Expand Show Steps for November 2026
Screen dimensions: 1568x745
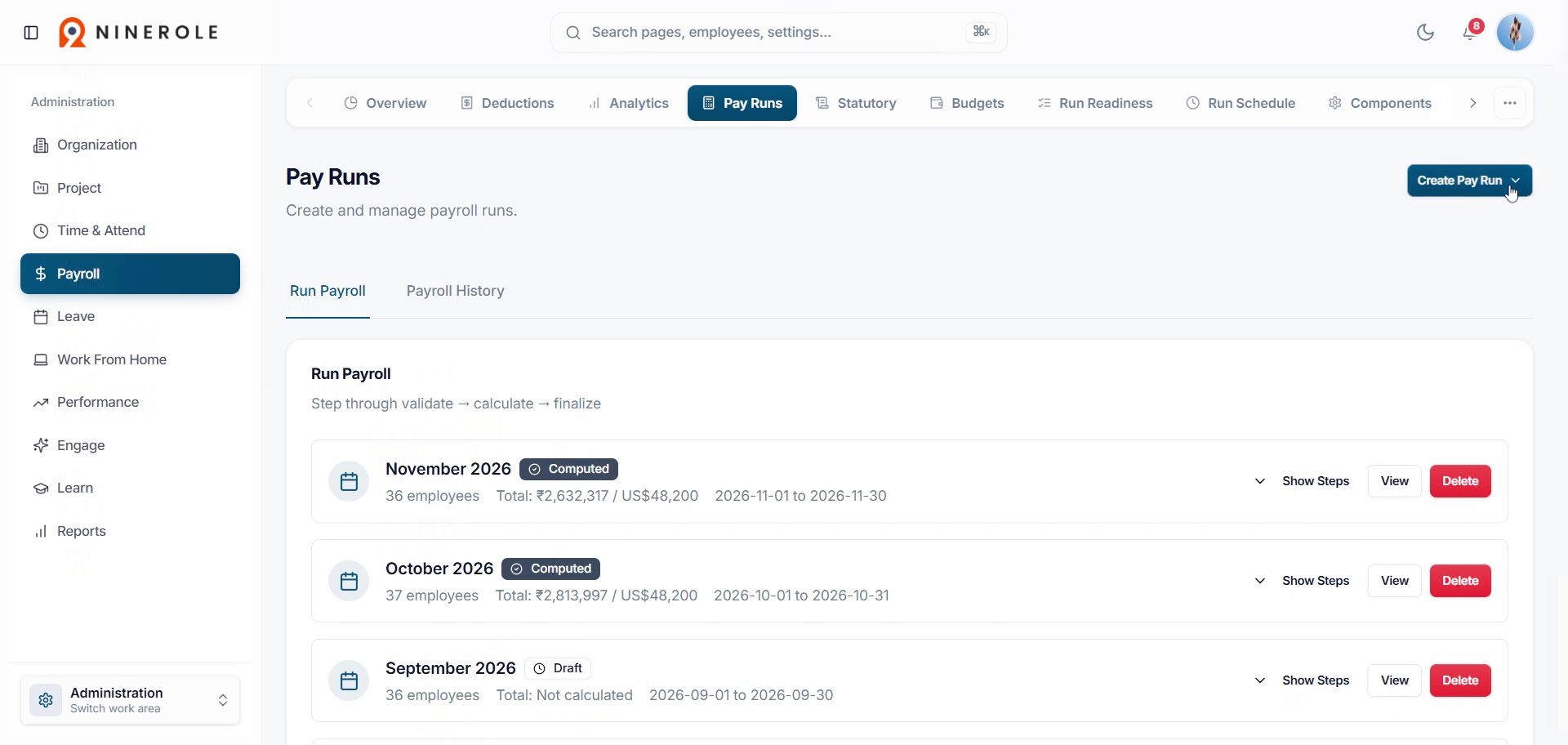(1302, 481)
